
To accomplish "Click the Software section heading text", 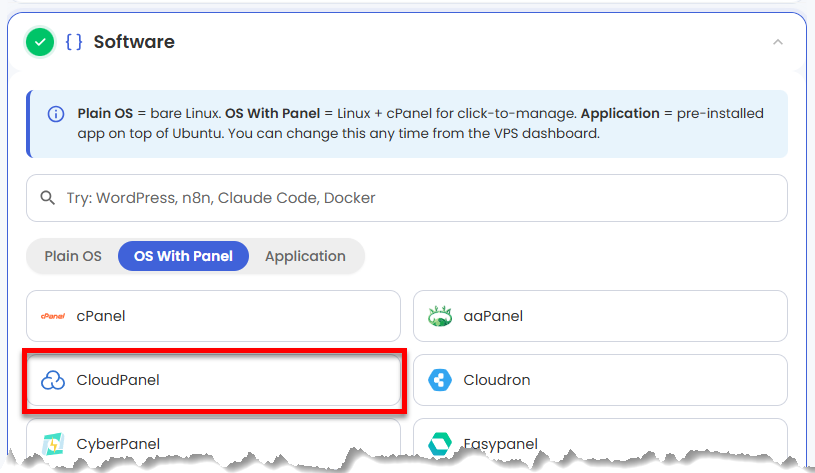I will pyautogui.click(x=134, y=42).
